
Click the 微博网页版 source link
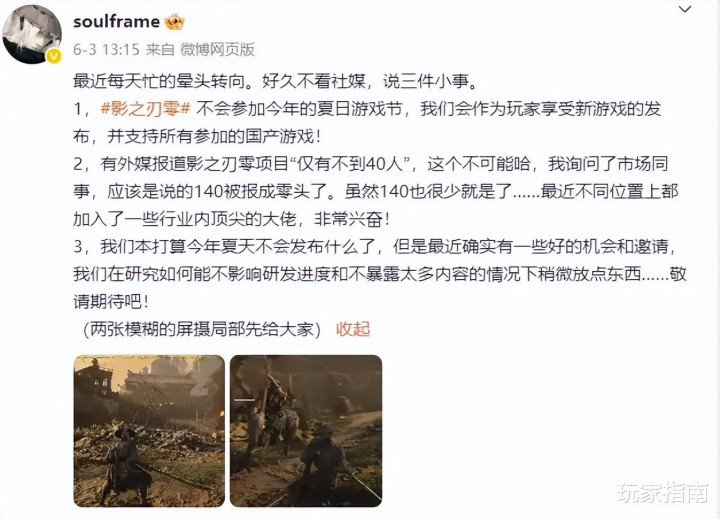[217, 49]
